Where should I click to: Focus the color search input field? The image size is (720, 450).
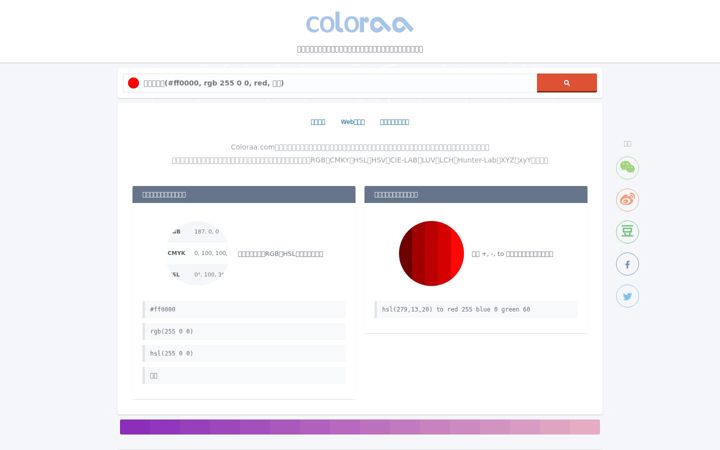(x=330, y=83)
